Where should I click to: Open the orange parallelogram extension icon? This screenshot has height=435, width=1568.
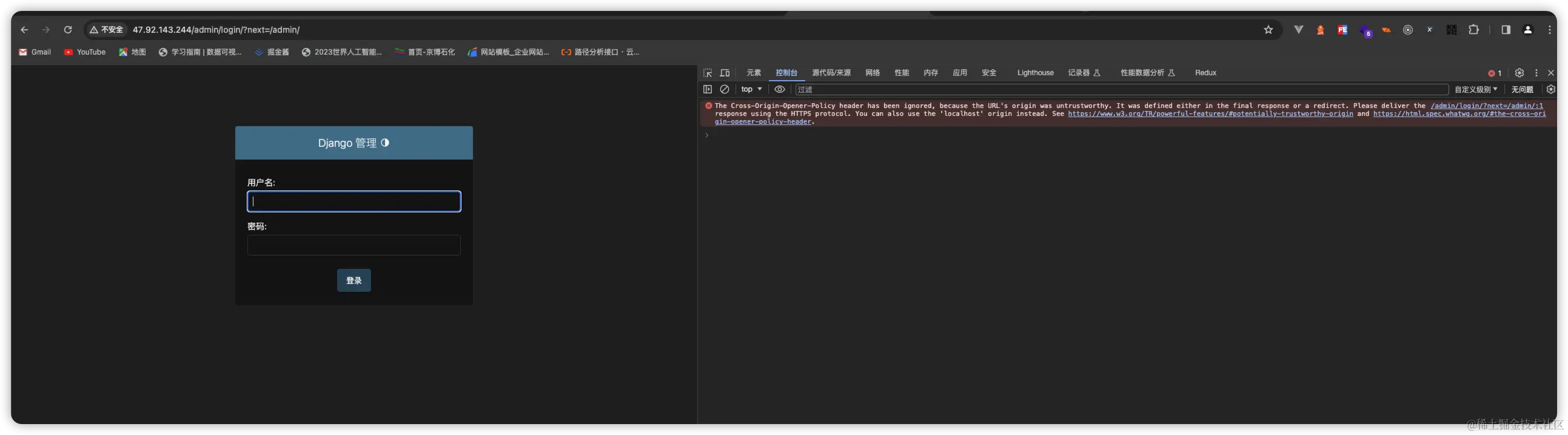pos(1387,30)
